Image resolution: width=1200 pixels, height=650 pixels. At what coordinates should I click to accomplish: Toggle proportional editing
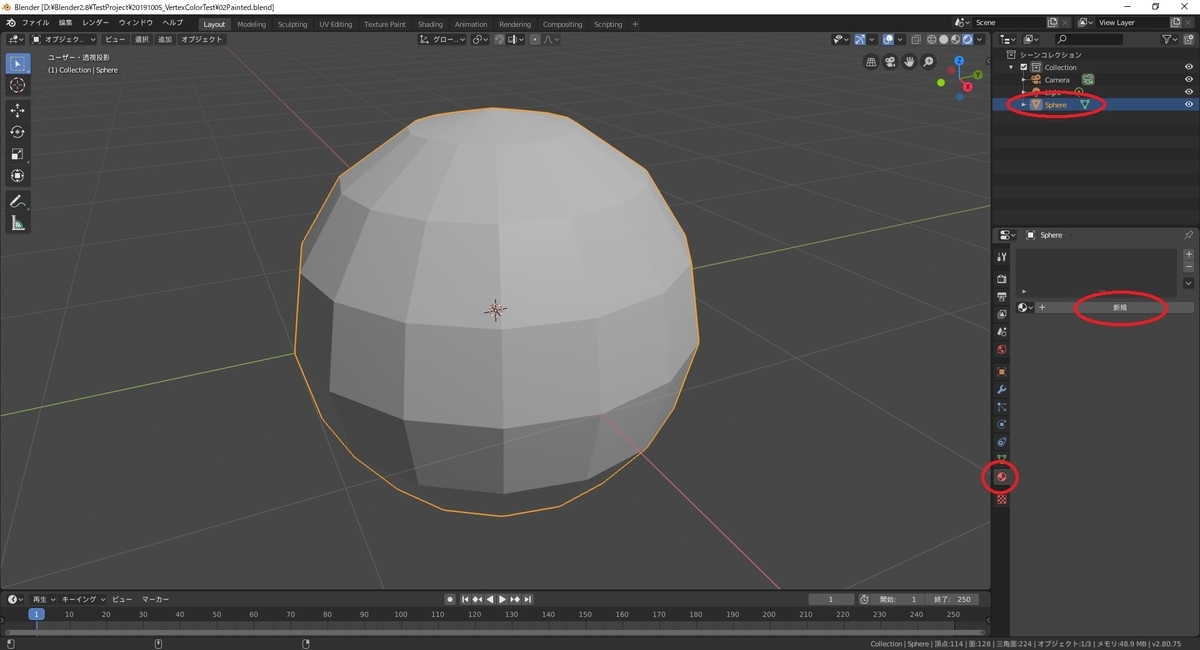(535, 39)
